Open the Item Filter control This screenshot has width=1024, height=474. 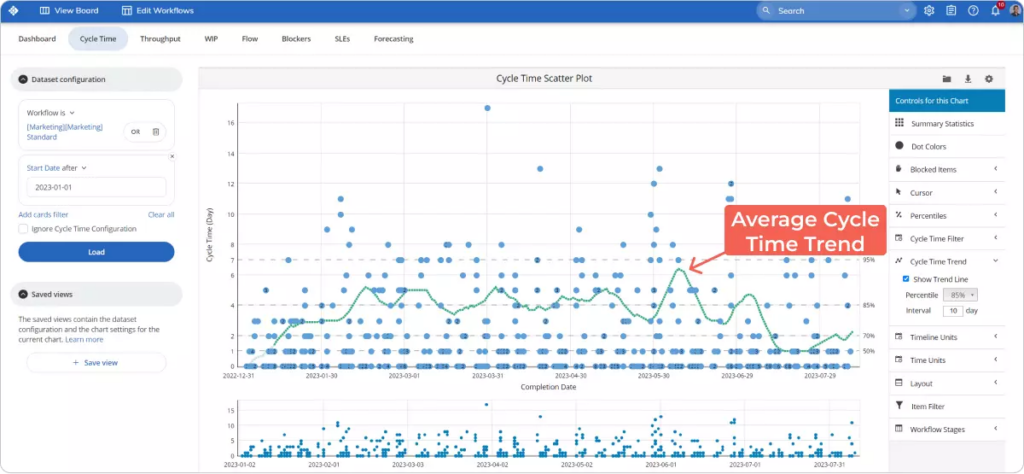coord(947,406)
